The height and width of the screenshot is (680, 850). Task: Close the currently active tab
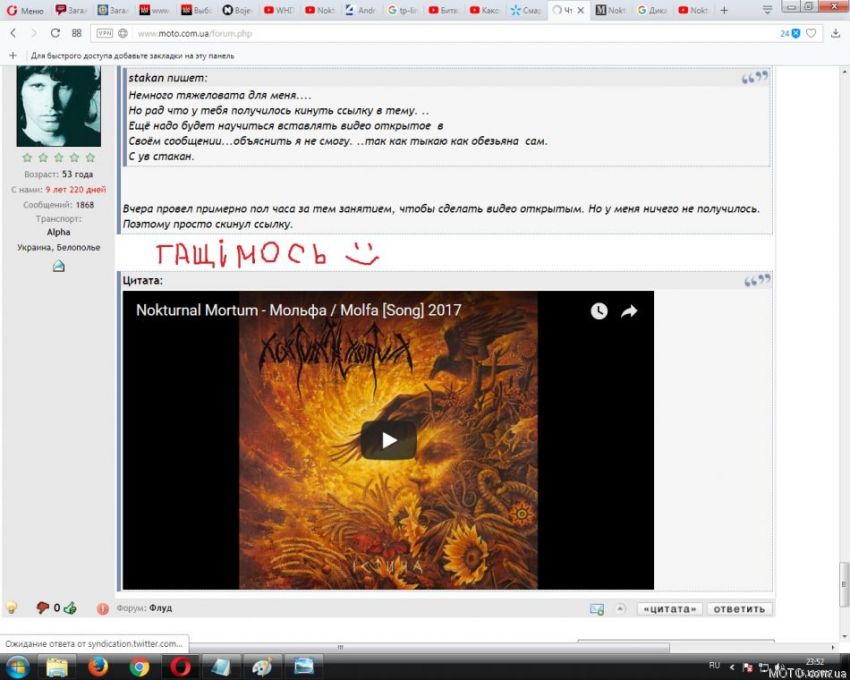tap(581, 10)
